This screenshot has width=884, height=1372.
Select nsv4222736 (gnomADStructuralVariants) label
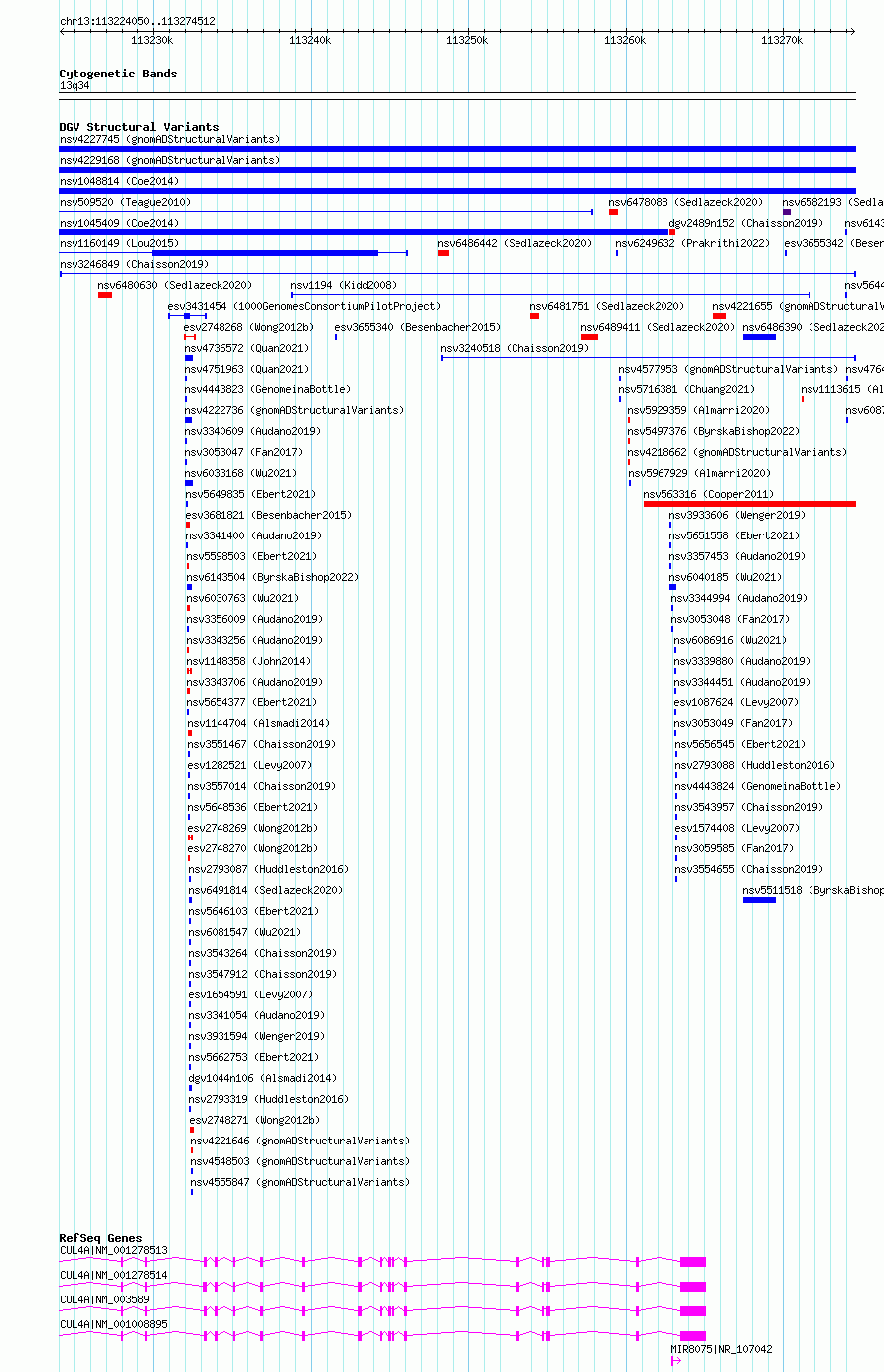(x=294, y=410)
